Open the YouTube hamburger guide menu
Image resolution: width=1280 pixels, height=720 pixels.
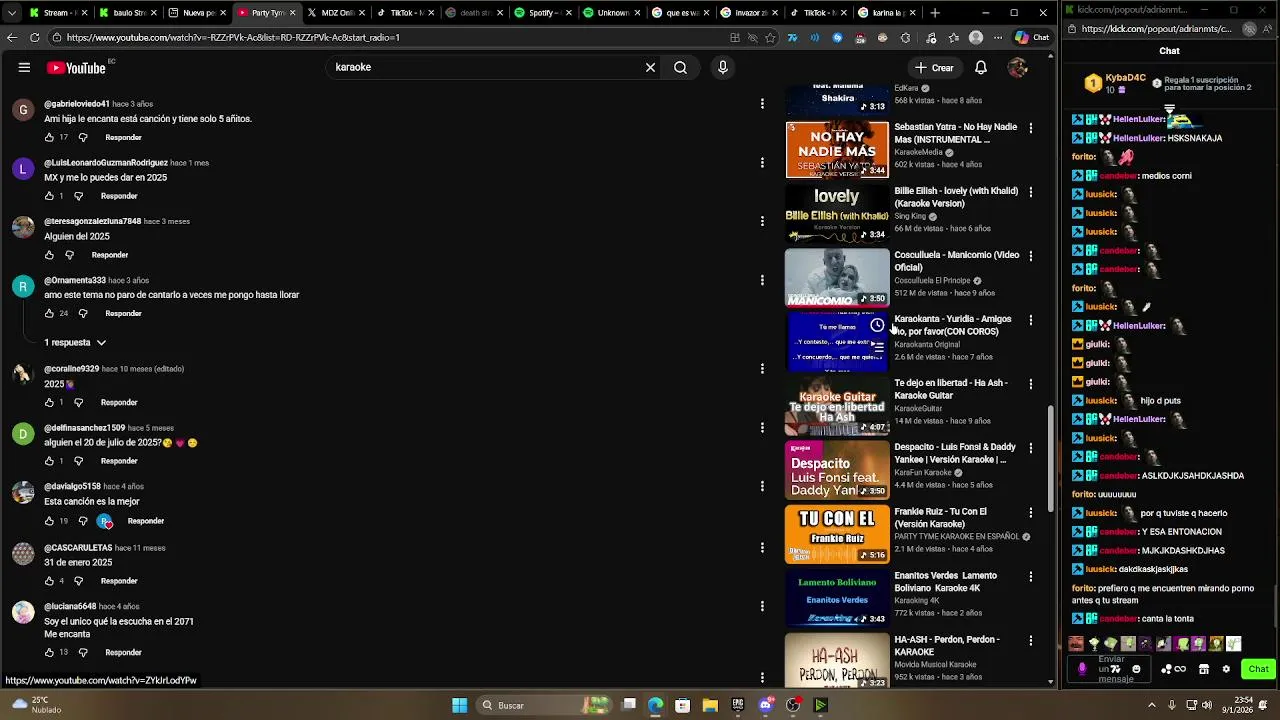click(24, 67)
